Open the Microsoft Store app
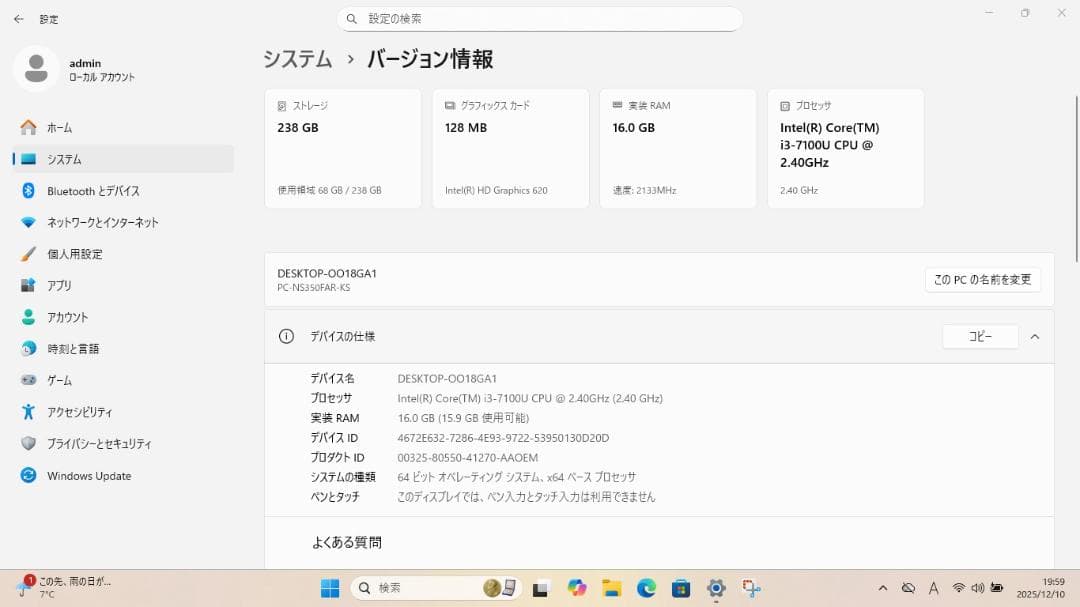This screenshot has width=1080, height=607. tap(679, 588)
